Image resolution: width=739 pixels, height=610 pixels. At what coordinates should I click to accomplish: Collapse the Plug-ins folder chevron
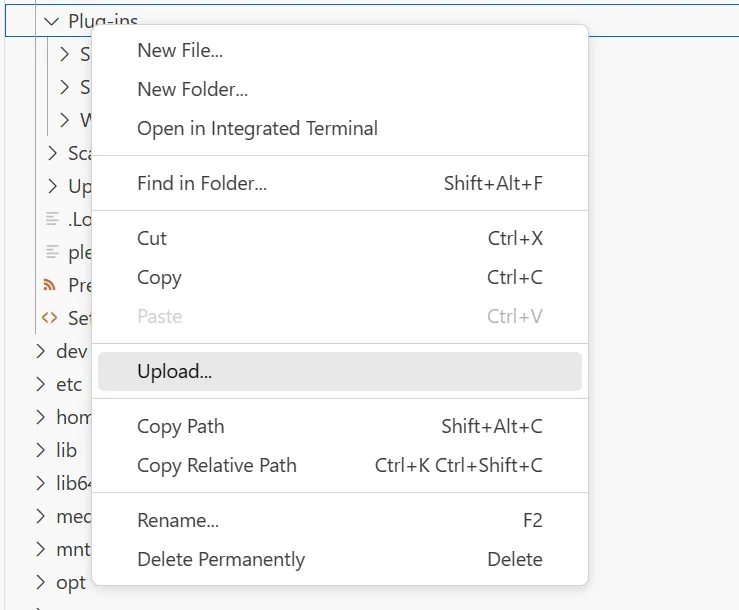coord(52,21)
